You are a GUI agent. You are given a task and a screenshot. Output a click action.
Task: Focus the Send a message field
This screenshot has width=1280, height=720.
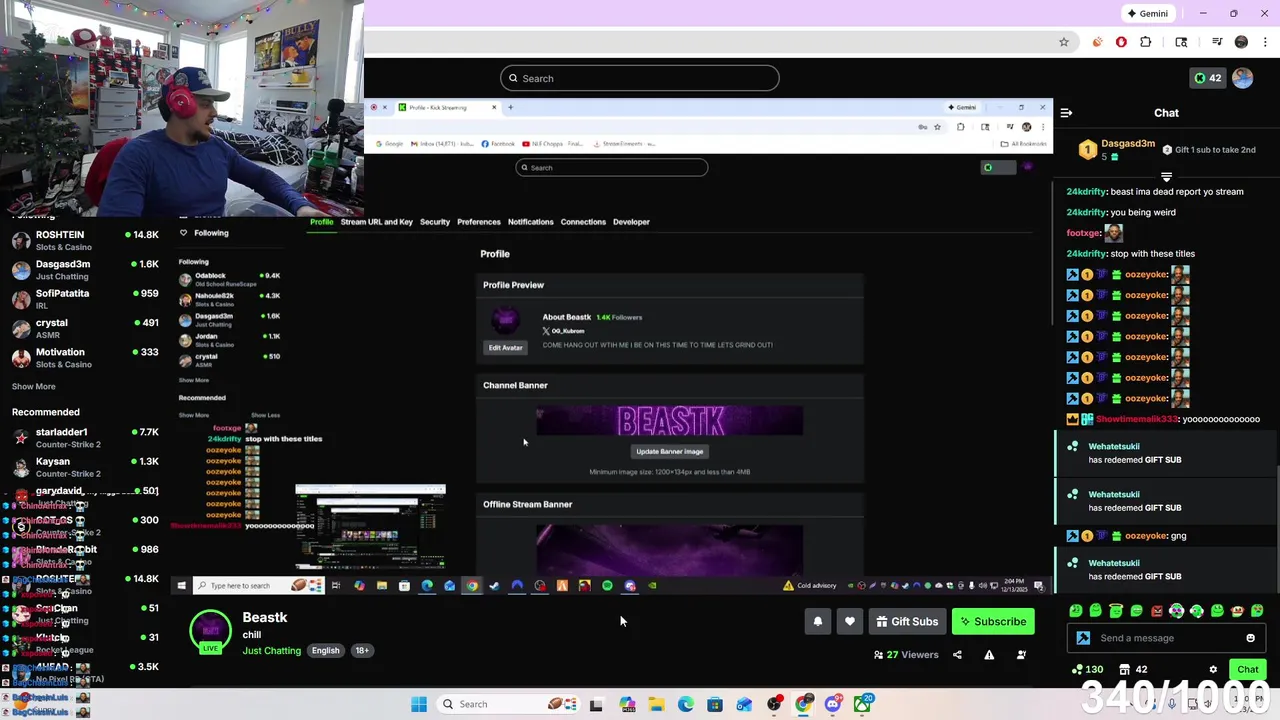click(x=1166, y=638)
